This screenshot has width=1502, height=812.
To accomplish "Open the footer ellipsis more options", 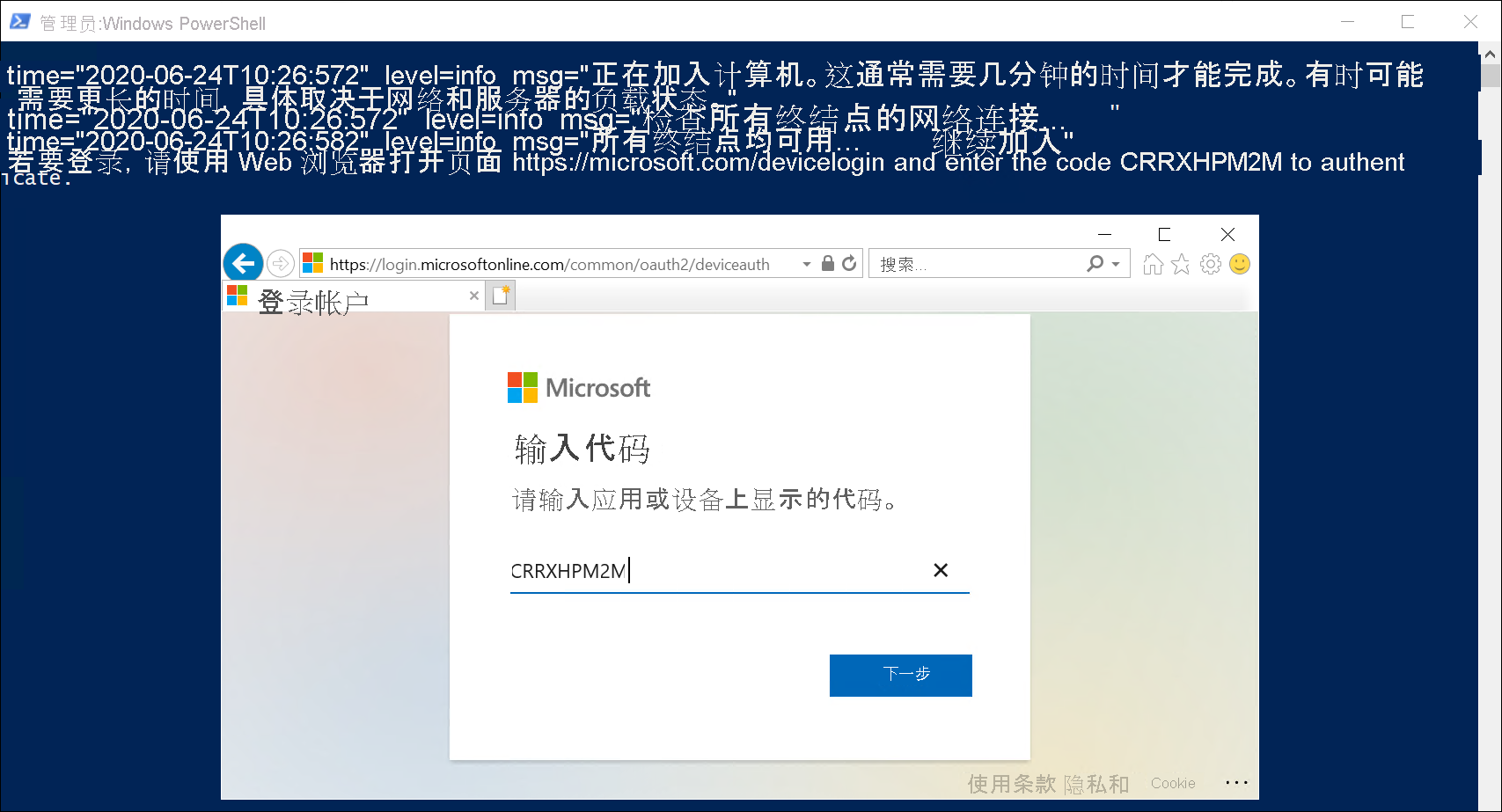I will (x=1236, y=782).
